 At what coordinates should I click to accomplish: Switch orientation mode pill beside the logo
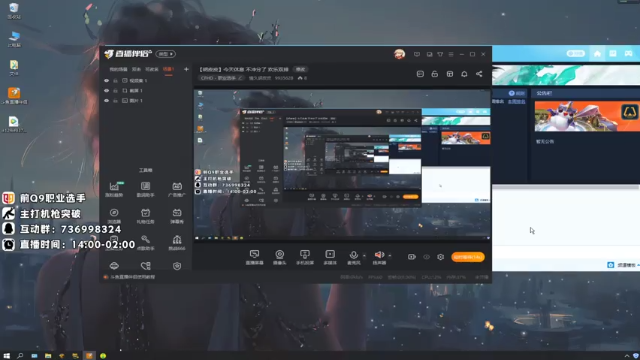click(165, 54)
